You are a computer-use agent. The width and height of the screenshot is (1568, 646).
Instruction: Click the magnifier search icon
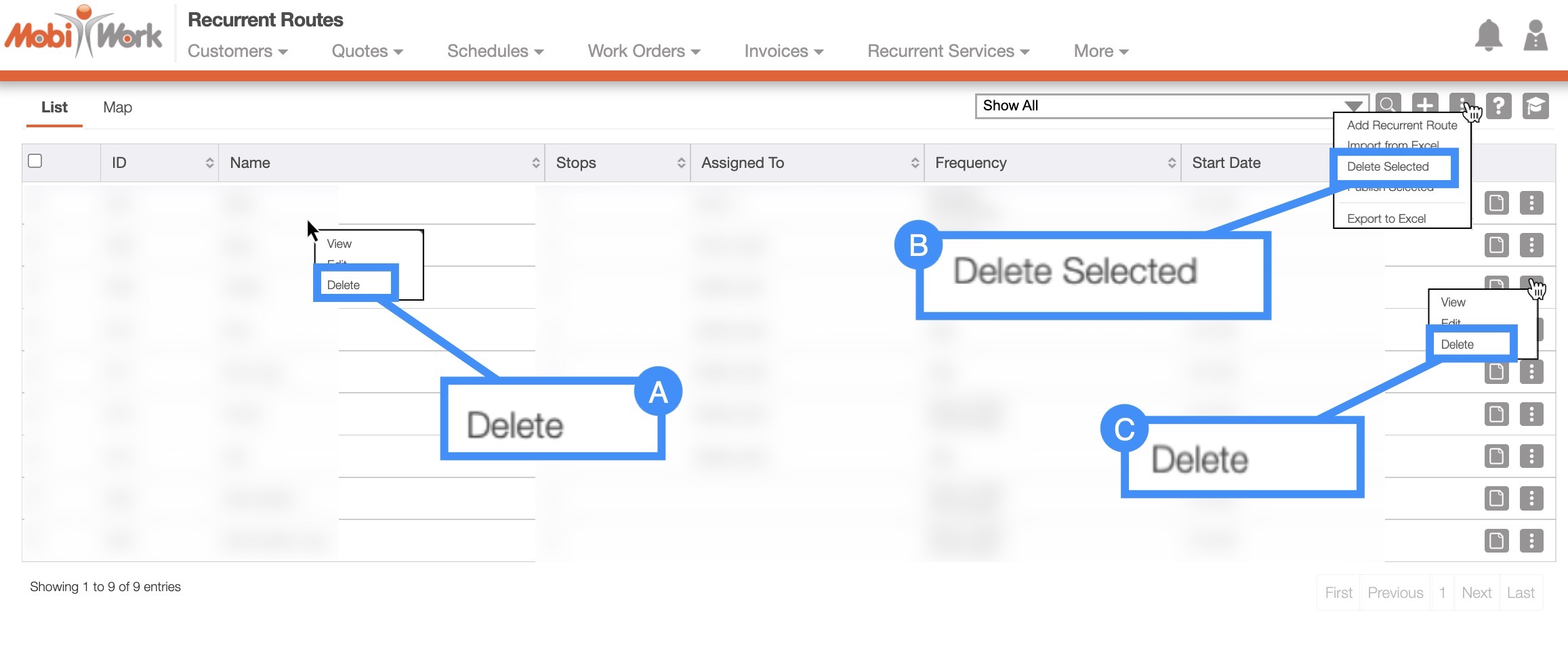tap(1388, 105)
